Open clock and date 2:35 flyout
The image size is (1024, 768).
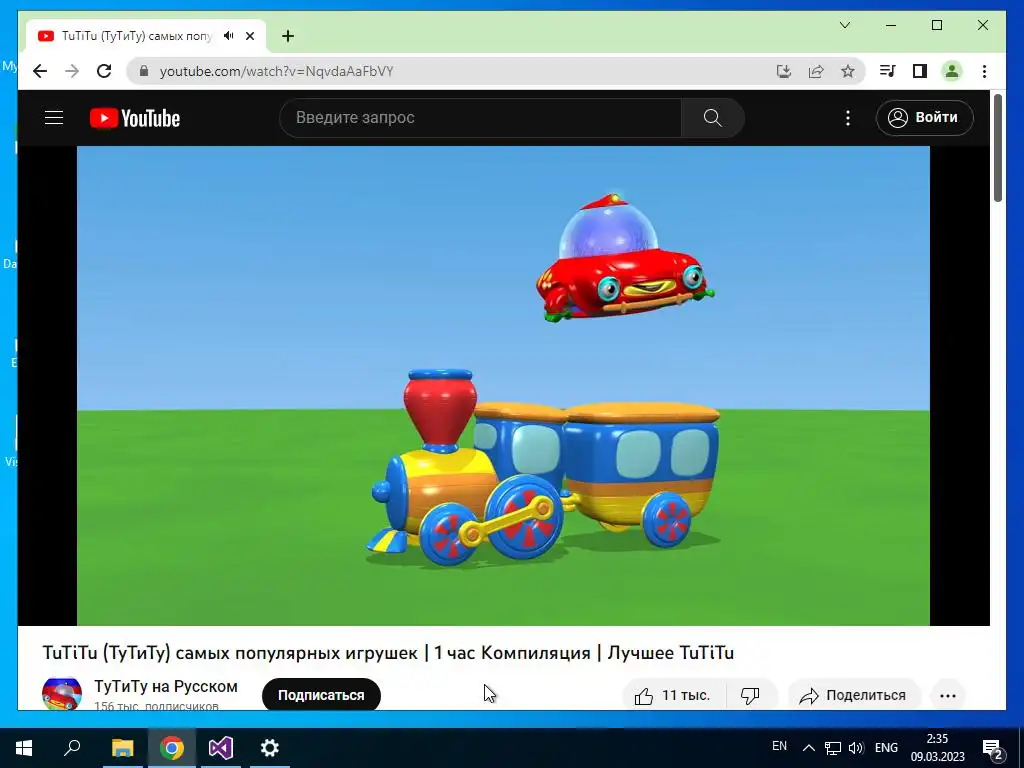937,748
